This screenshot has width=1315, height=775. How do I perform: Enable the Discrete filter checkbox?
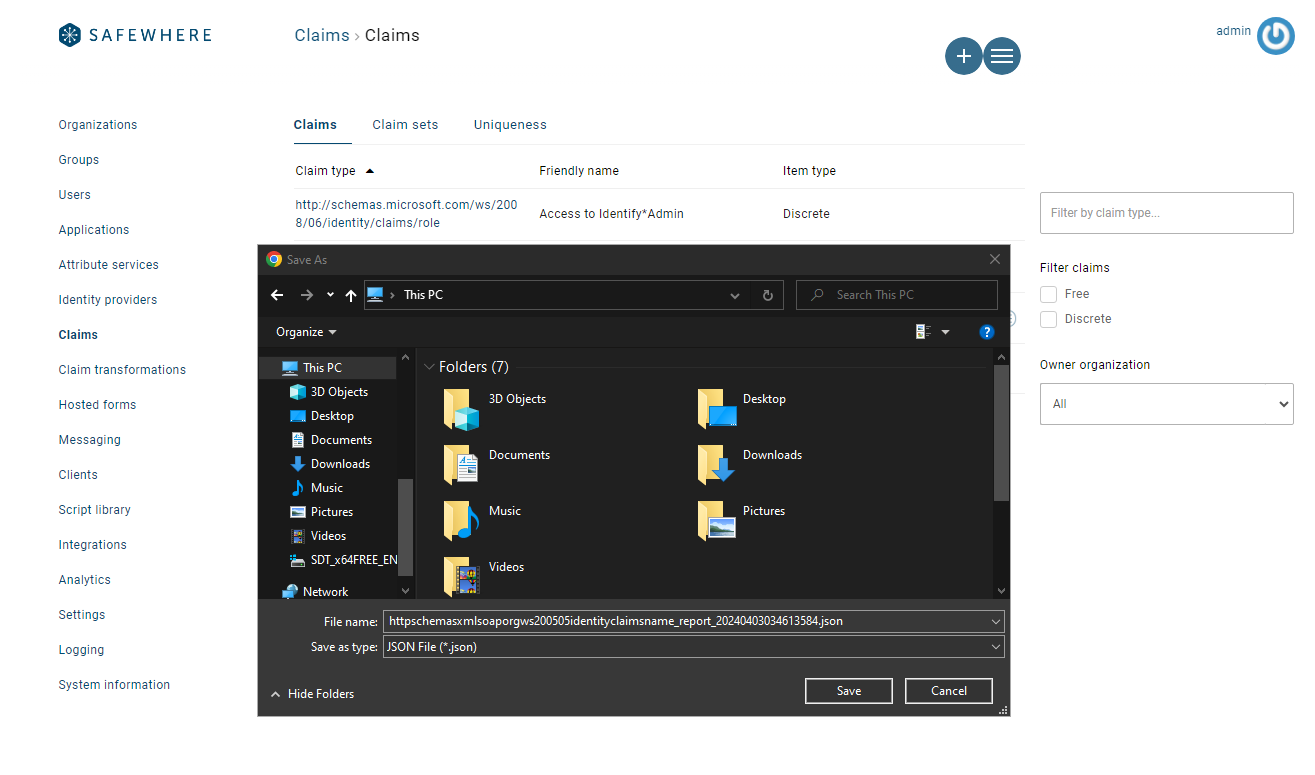tap(1049, 319)
